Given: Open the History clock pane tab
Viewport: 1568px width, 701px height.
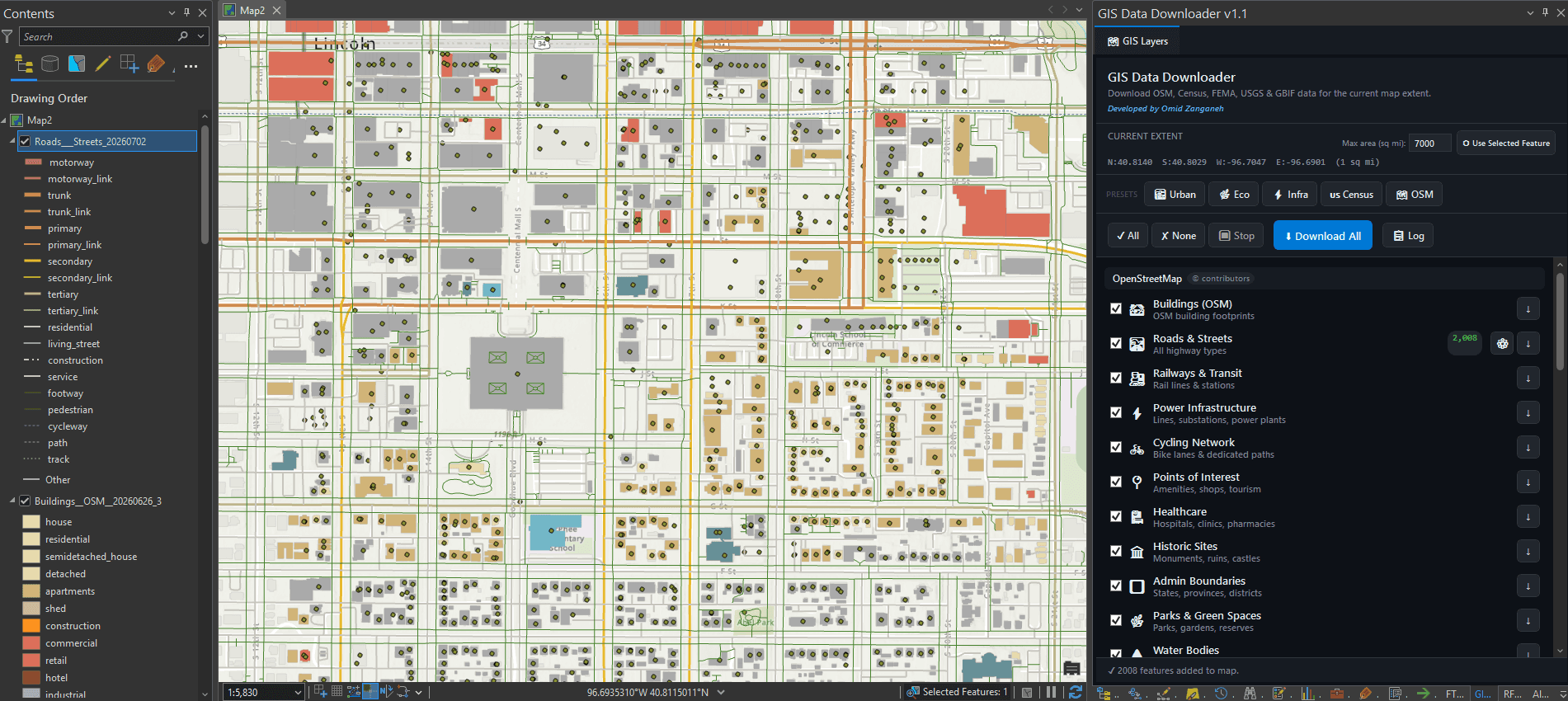Looking at the screenshot, I should [x=1221, y=694].
